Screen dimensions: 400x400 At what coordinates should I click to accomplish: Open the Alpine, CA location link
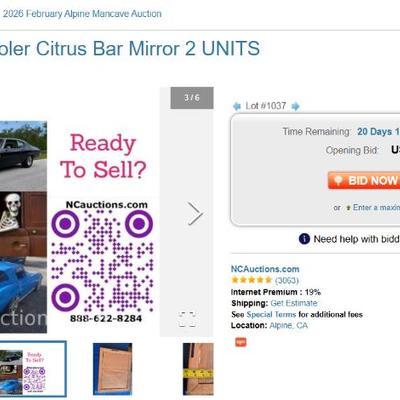pyautogui.click(x=288, y=325)
